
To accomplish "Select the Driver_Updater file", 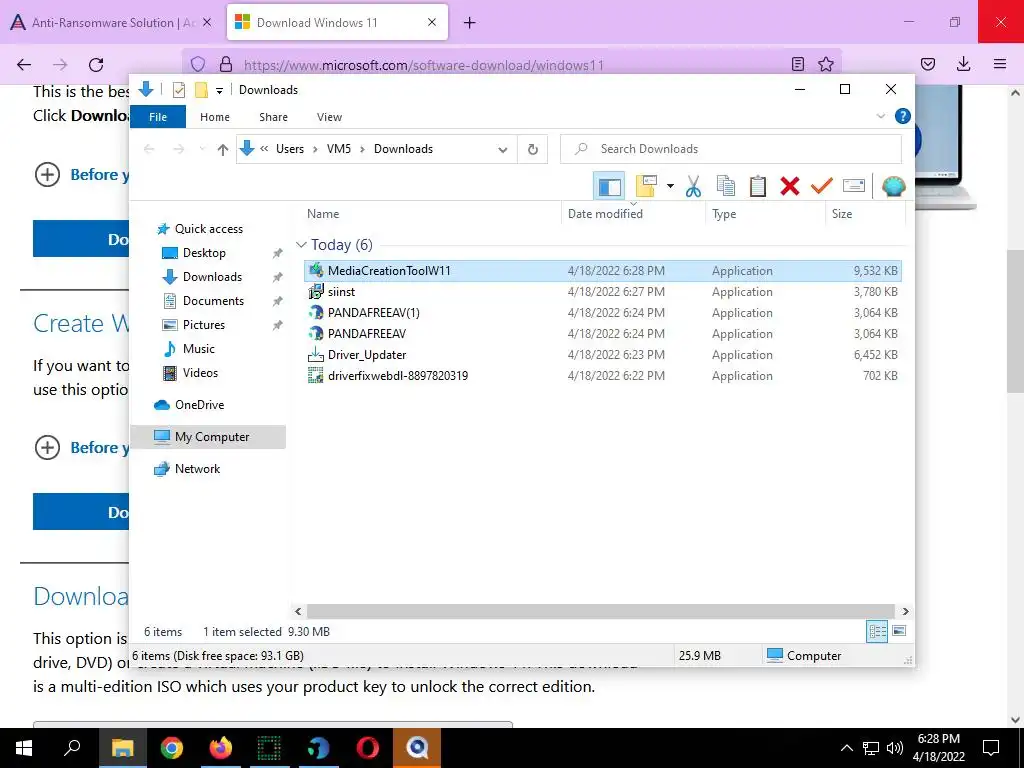I will click(602, 355).
